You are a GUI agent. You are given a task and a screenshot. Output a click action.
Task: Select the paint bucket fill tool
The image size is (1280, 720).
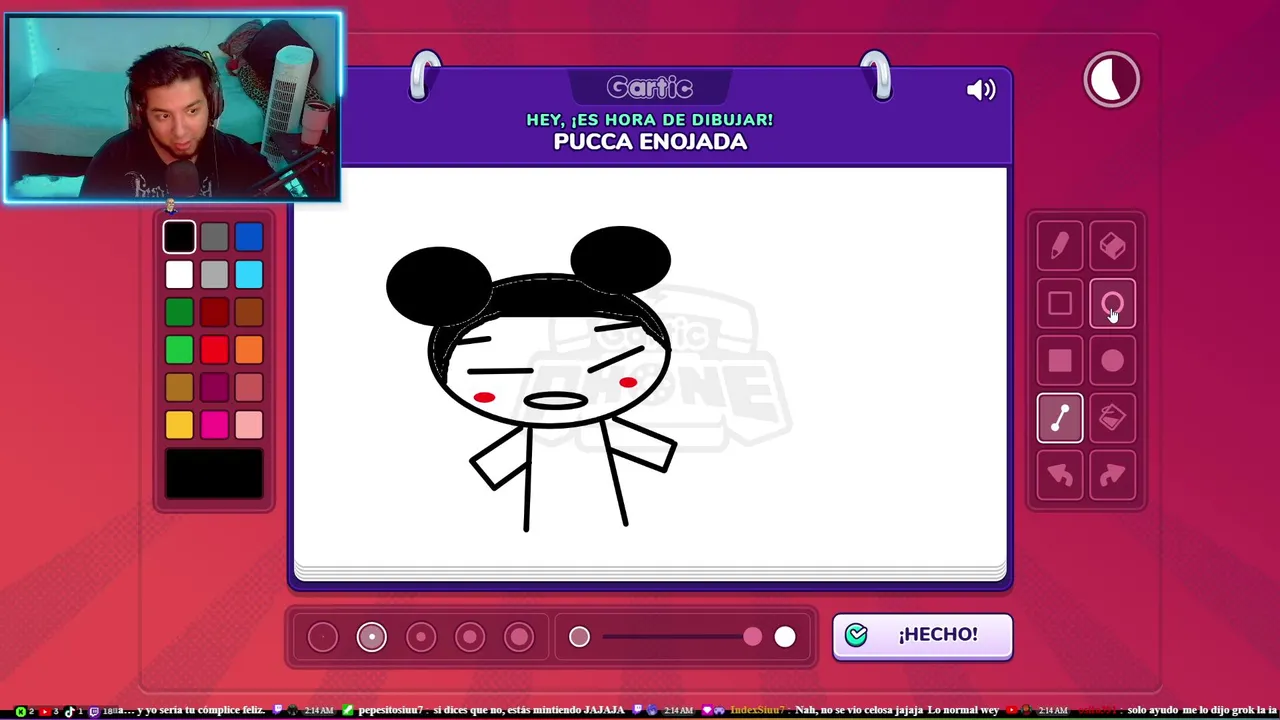[1113, 418]
